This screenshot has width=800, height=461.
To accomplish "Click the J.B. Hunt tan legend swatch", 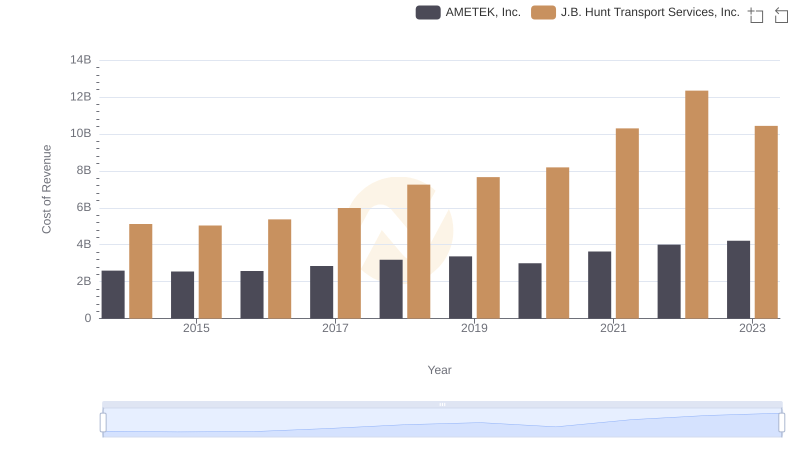I will tap(543, 12).
